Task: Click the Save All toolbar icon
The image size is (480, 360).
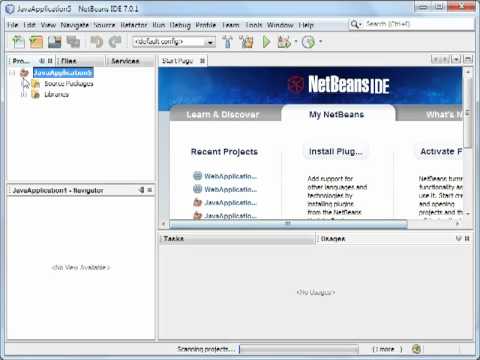Action: click(73, 42)
